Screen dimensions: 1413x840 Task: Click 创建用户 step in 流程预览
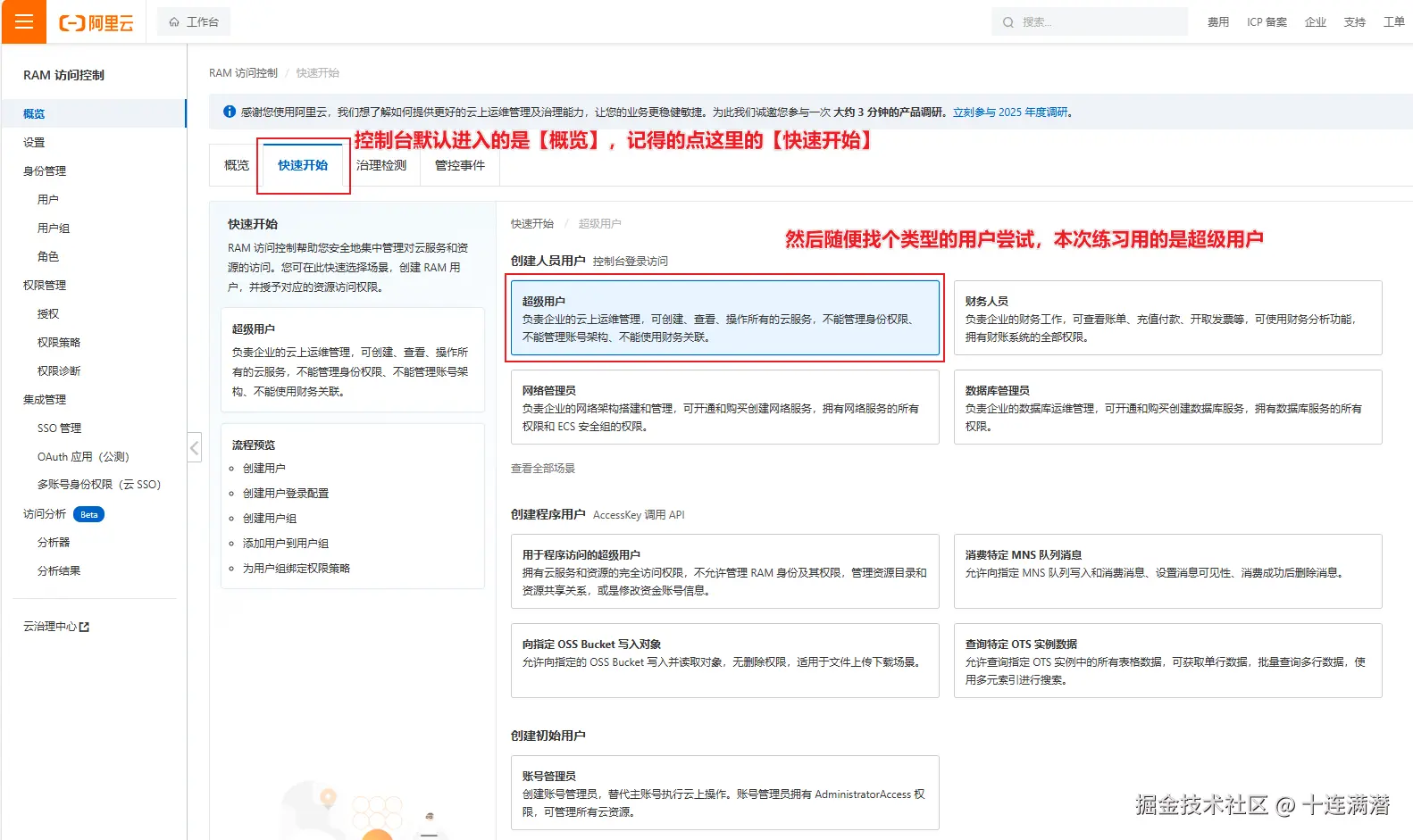pyautogui.click(x=264, y=468)
